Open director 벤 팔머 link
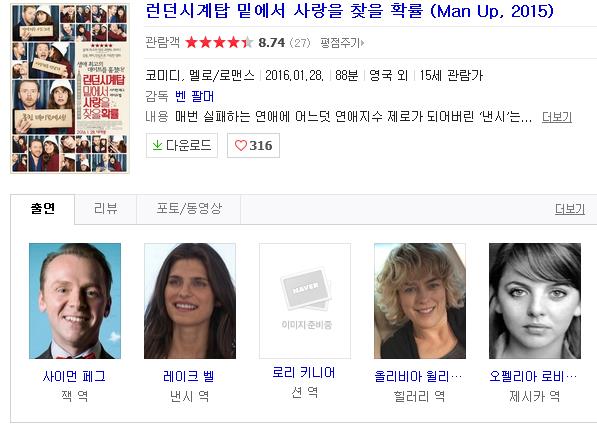Viewport: 597px width, 426px height. 195,96
